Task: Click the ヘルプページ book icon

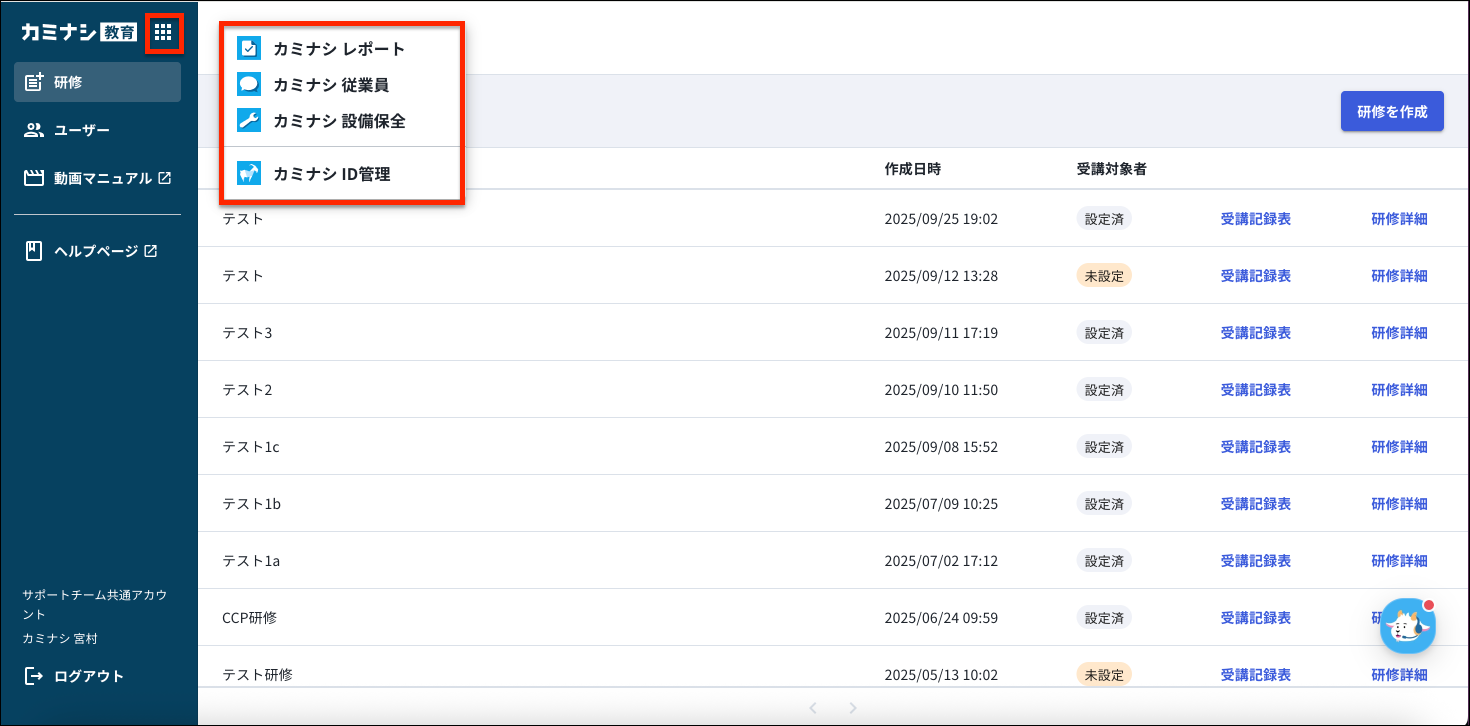Action: point(34,251)
